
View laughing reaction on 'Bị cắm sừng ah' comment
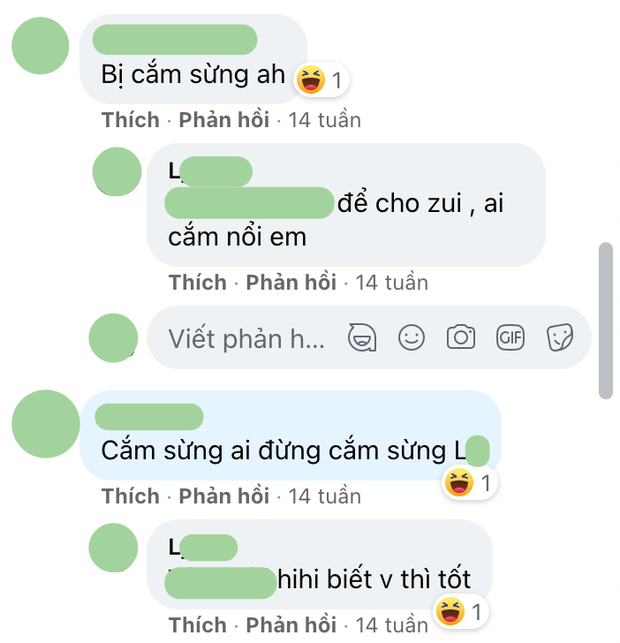pos(321,80)
